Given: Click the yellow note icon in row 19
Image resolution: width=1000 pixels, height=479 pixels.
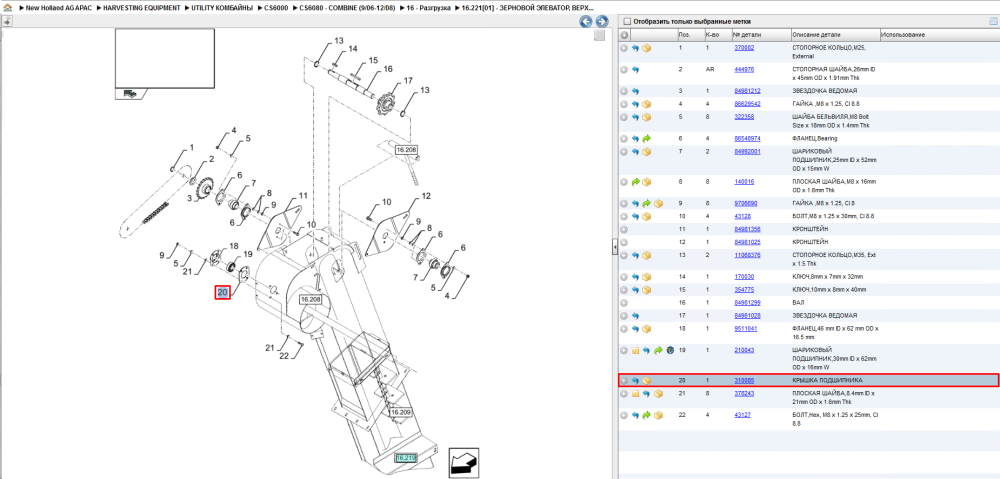Looking at the screenshot, I should point(635,350).
